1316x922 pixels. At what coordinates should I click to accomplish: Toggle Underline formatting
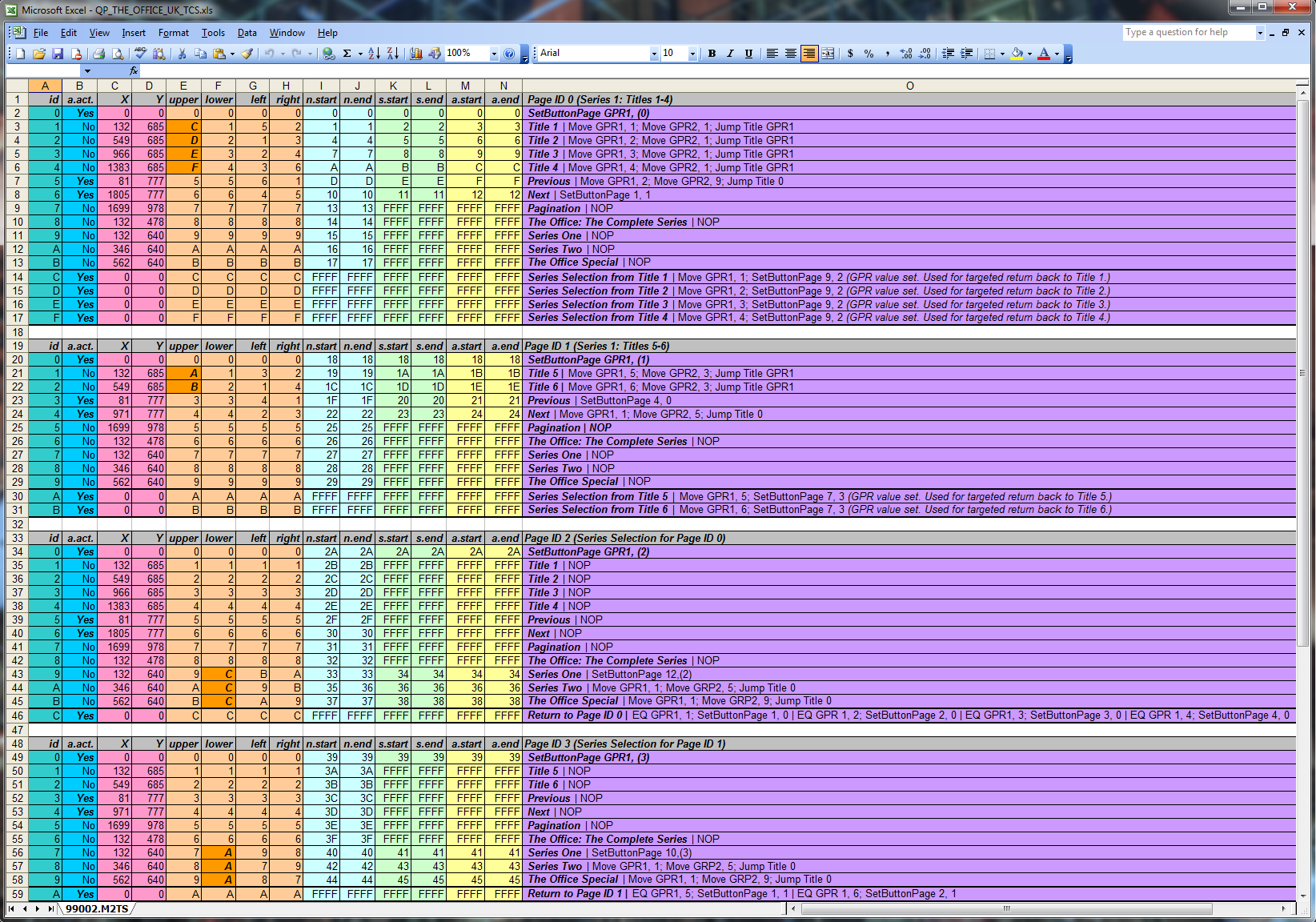748,54
